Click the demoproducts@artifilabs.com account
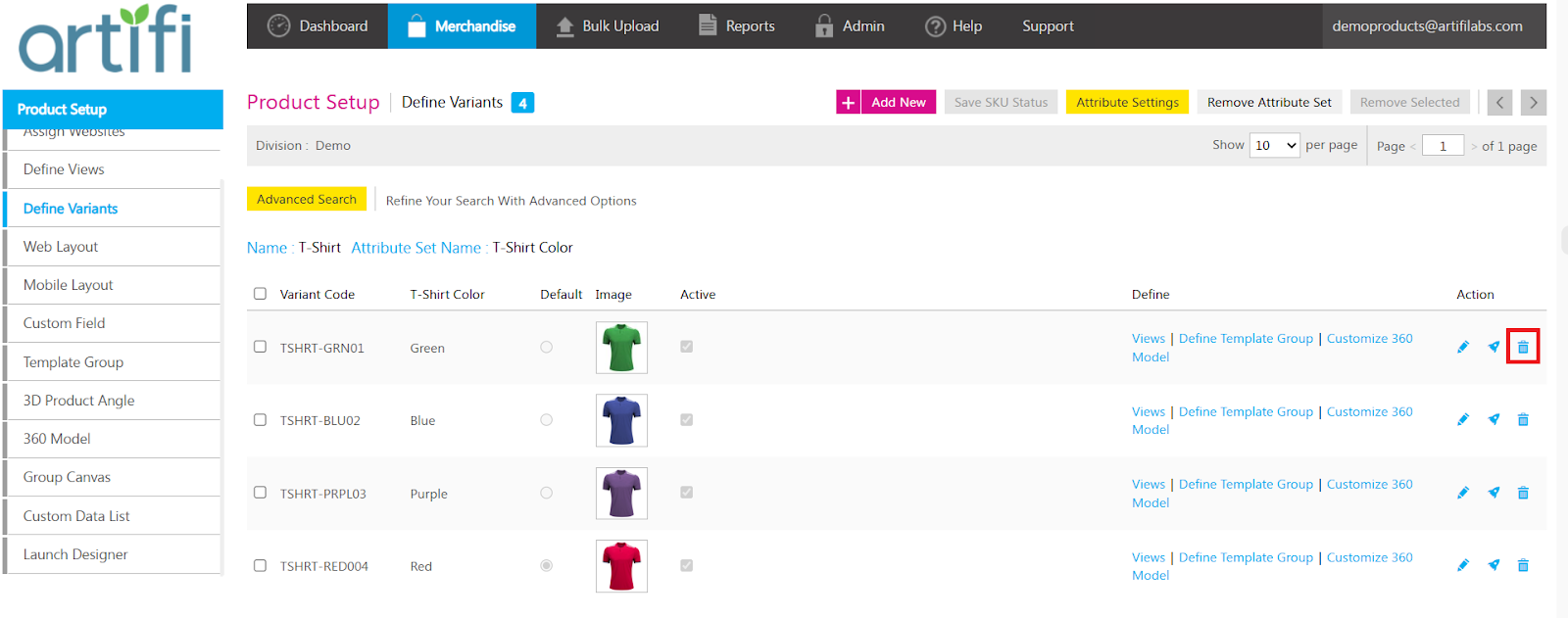 tap(1427, 25)
